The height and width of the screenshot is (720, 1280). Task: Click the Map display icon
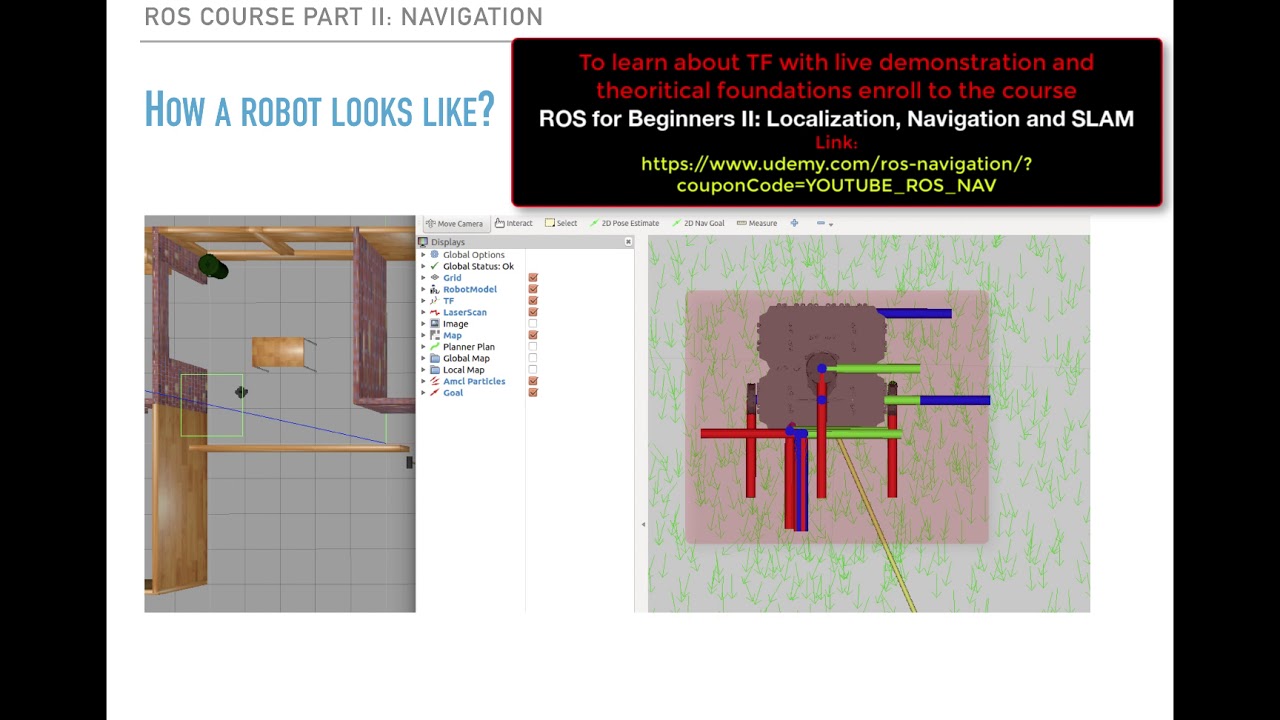point(434,335)
